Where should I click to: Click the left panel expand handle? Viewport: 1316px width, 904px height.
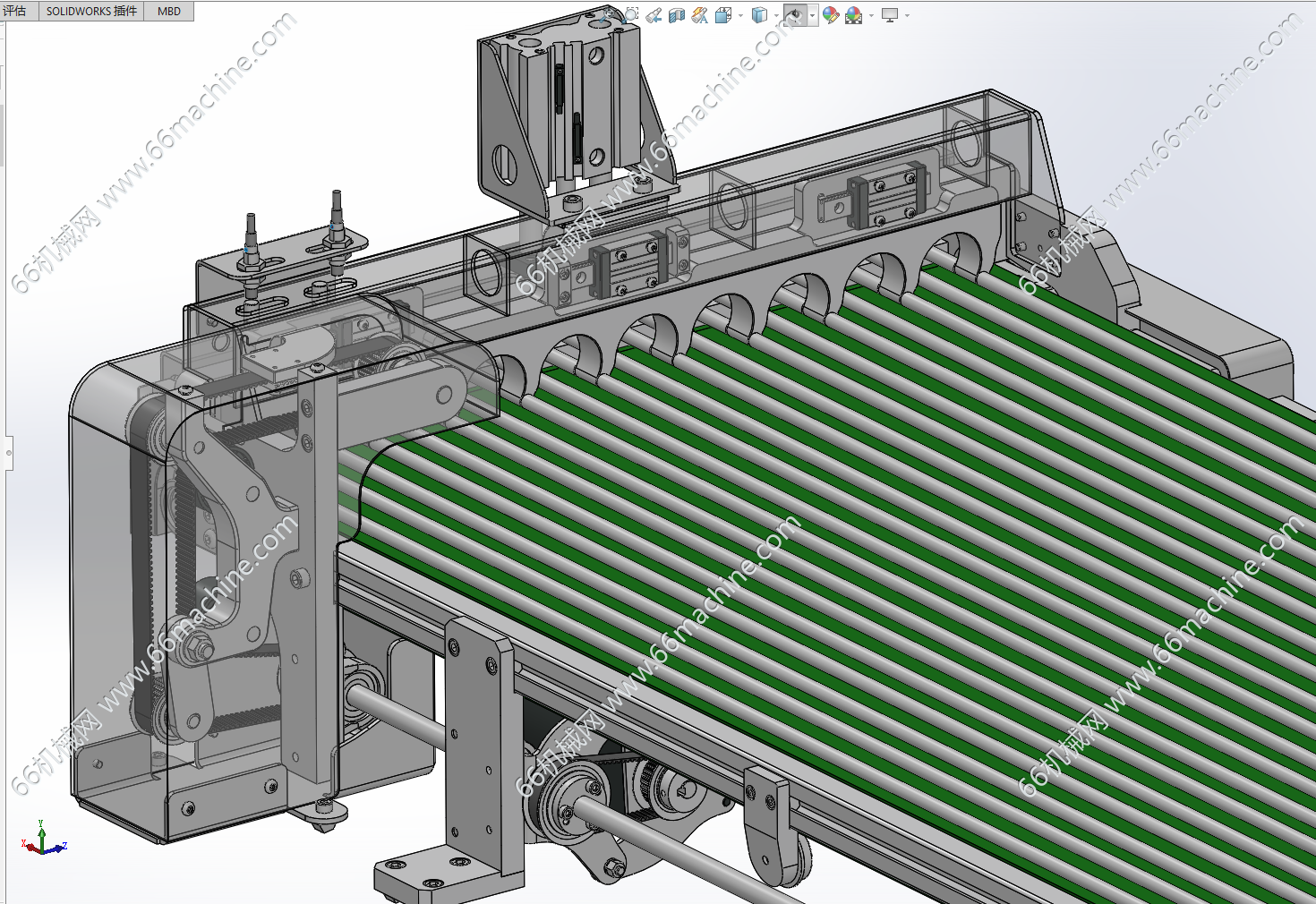(x=9, y=453)
